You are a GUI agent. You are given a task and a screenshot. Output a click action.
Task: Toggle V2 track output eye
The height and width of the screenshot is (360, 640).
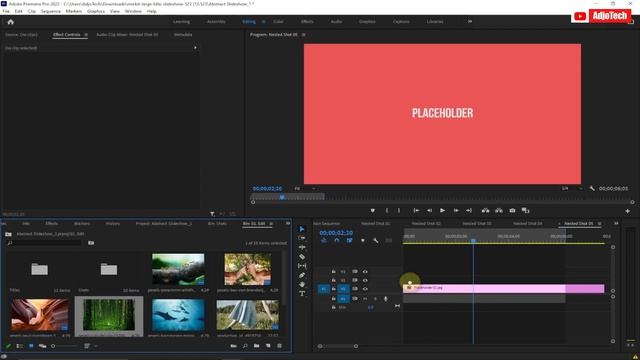365,280
